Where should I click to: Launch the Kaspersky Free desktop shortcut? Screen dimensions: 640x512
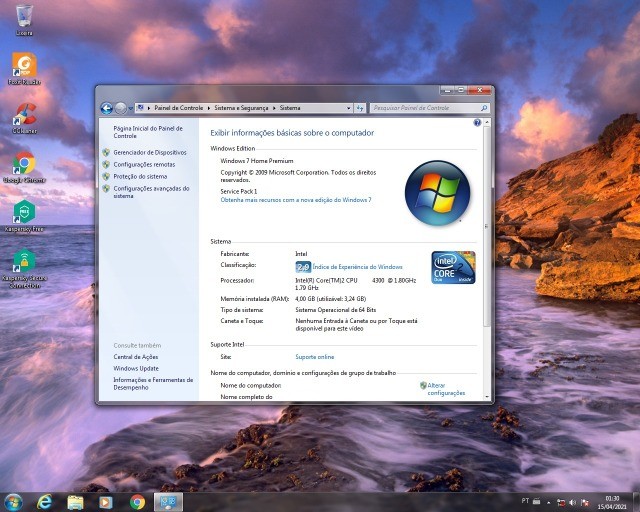24,216
